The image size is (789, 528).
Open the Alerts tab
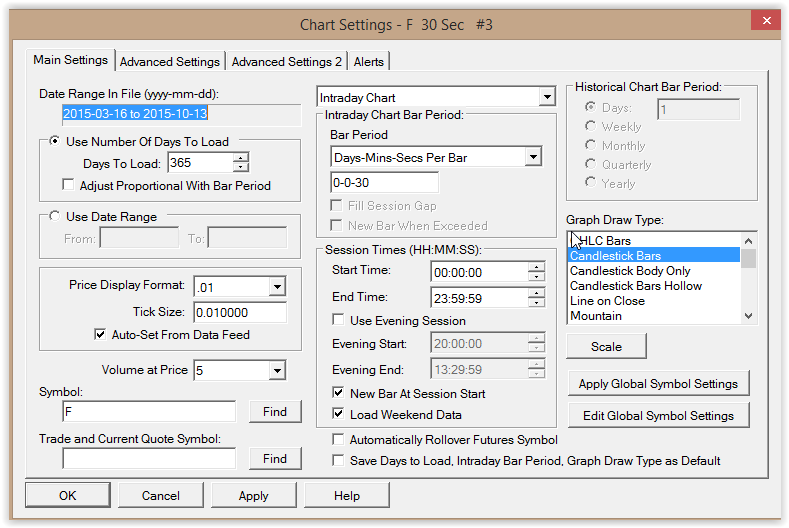pos(369,61)
